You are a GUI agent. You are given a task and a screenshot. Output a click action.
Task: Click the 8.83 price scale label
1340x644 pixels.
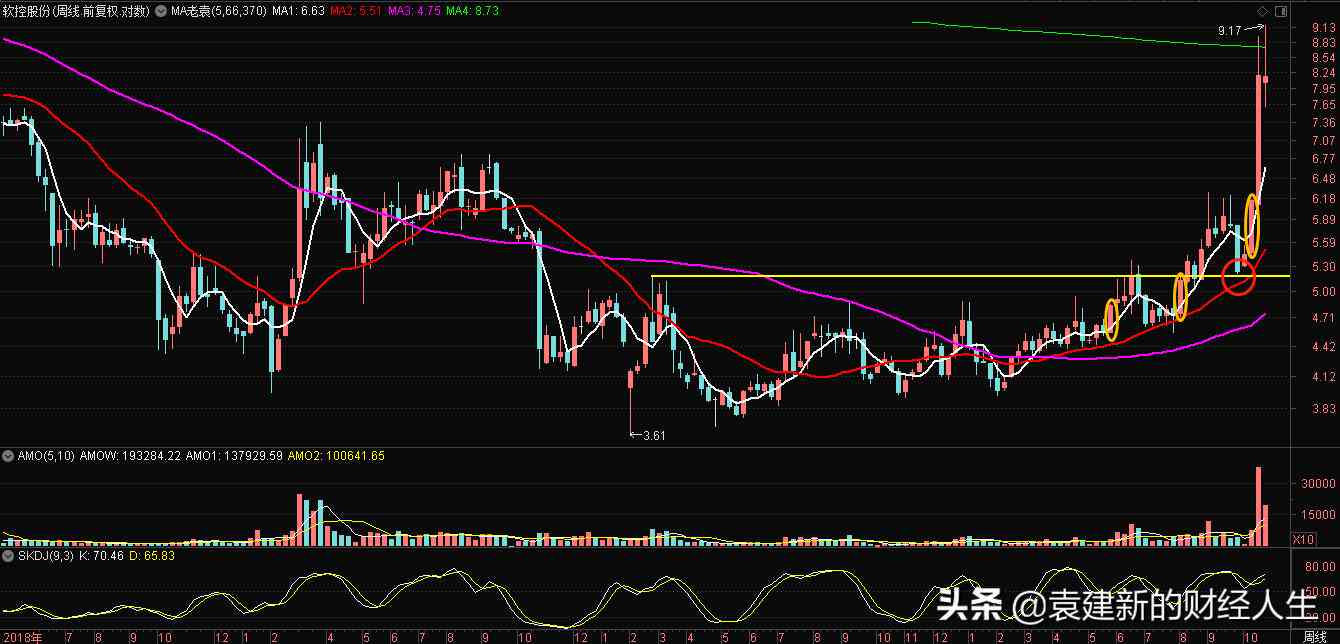coord(1323,43)
